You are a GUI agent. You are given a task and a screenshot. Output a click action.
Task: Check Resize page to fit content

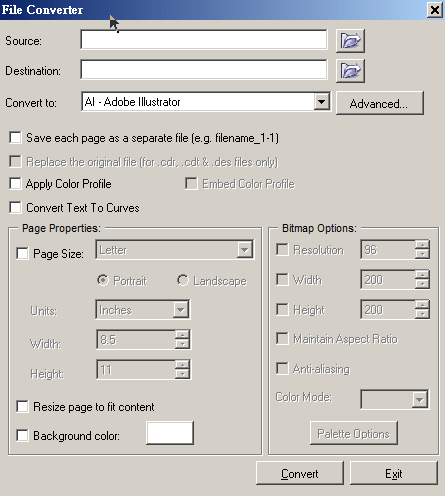(x=22, y=407)
